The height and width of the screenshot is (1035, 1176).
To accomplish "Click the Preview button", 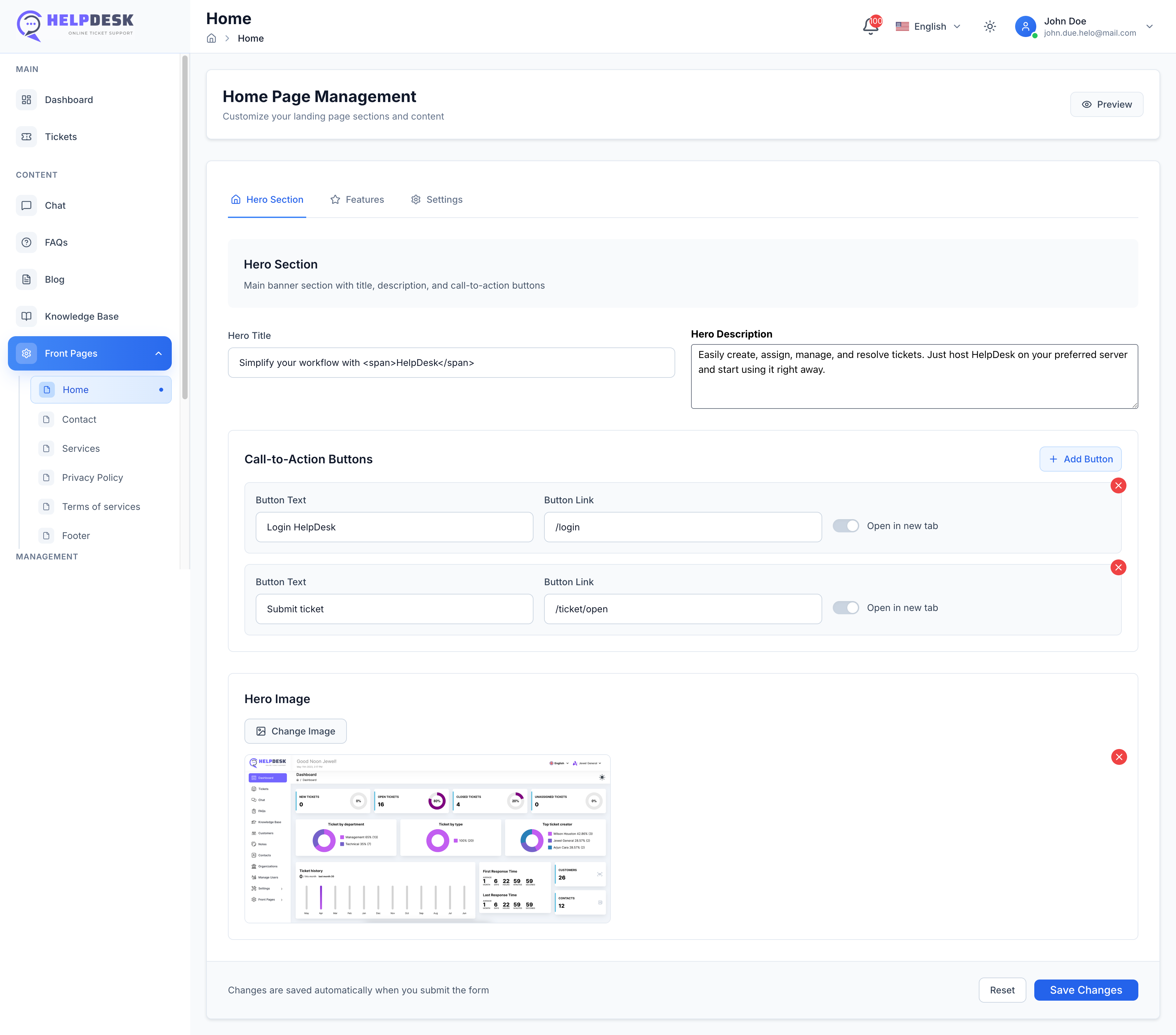I will [1106, 104].
